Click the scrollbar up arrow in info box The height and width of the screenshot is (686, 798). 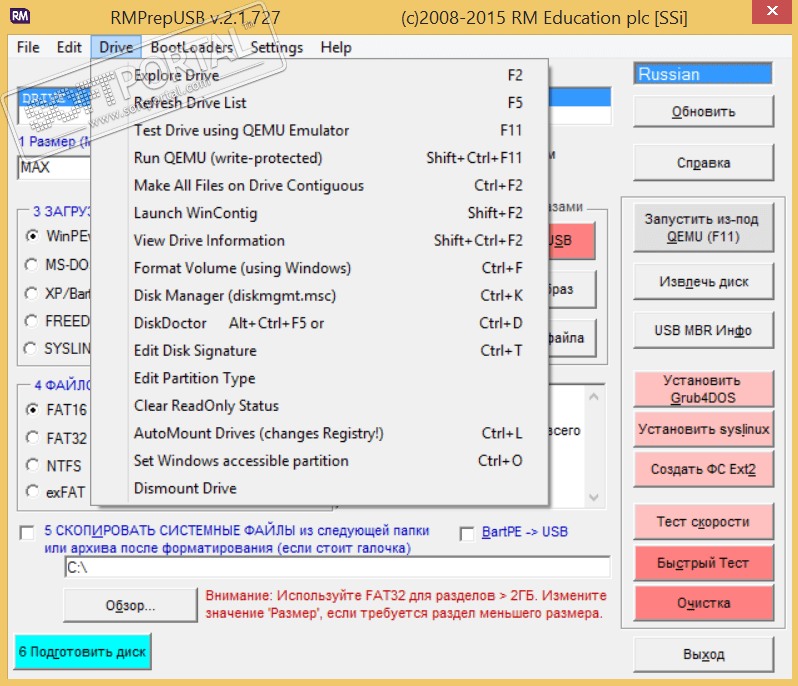pyautogui.click(x=593, y=396)
